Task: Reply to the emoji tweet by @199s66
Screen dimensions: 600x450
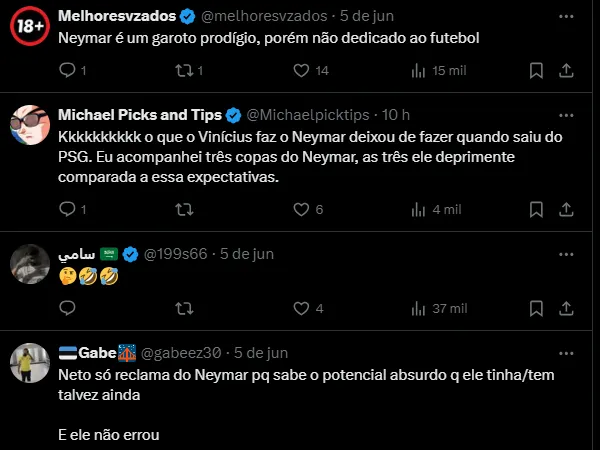Action: click(x=68, y=308)
